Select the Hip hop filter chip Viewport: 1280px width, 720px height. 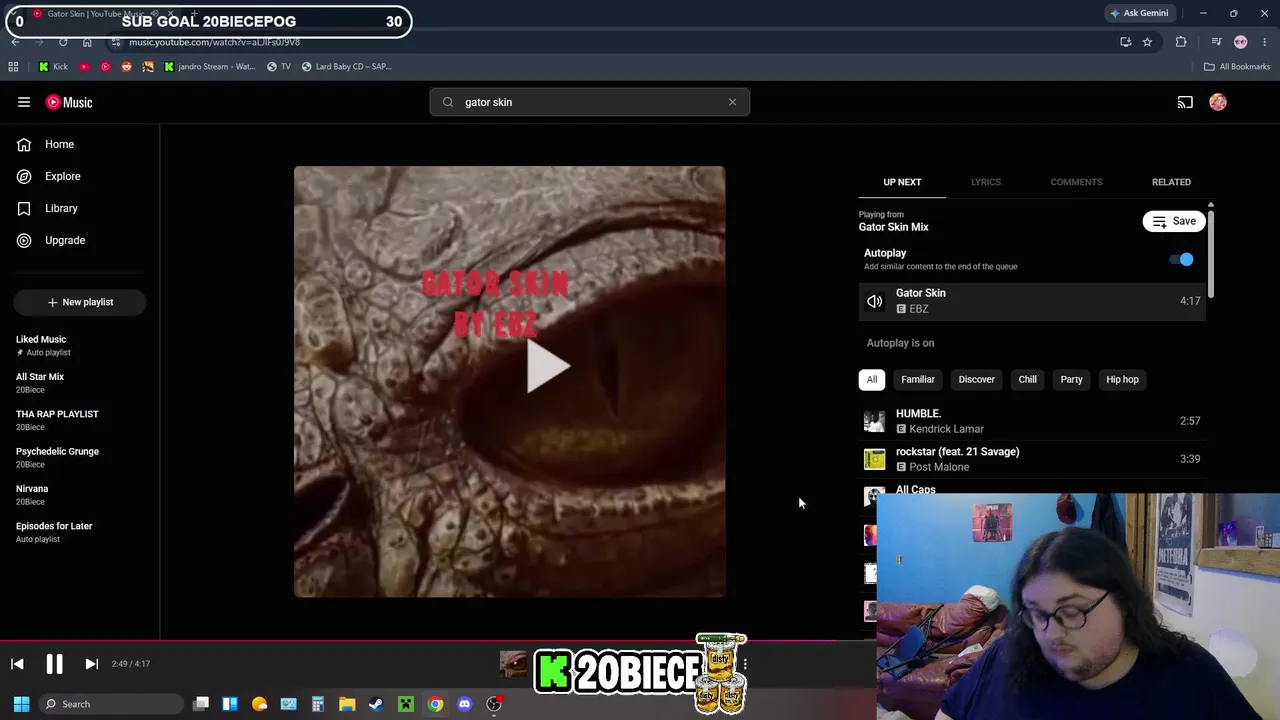coord(1122,379)
